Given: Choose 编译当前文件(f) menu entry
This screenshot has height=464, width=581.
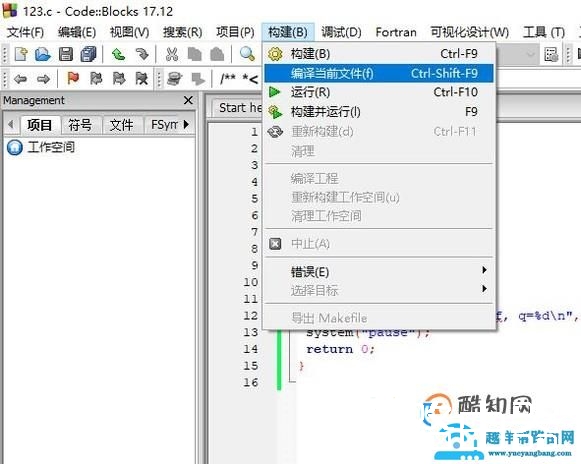Looking at the screenshot, I should (x=379, y=73).
